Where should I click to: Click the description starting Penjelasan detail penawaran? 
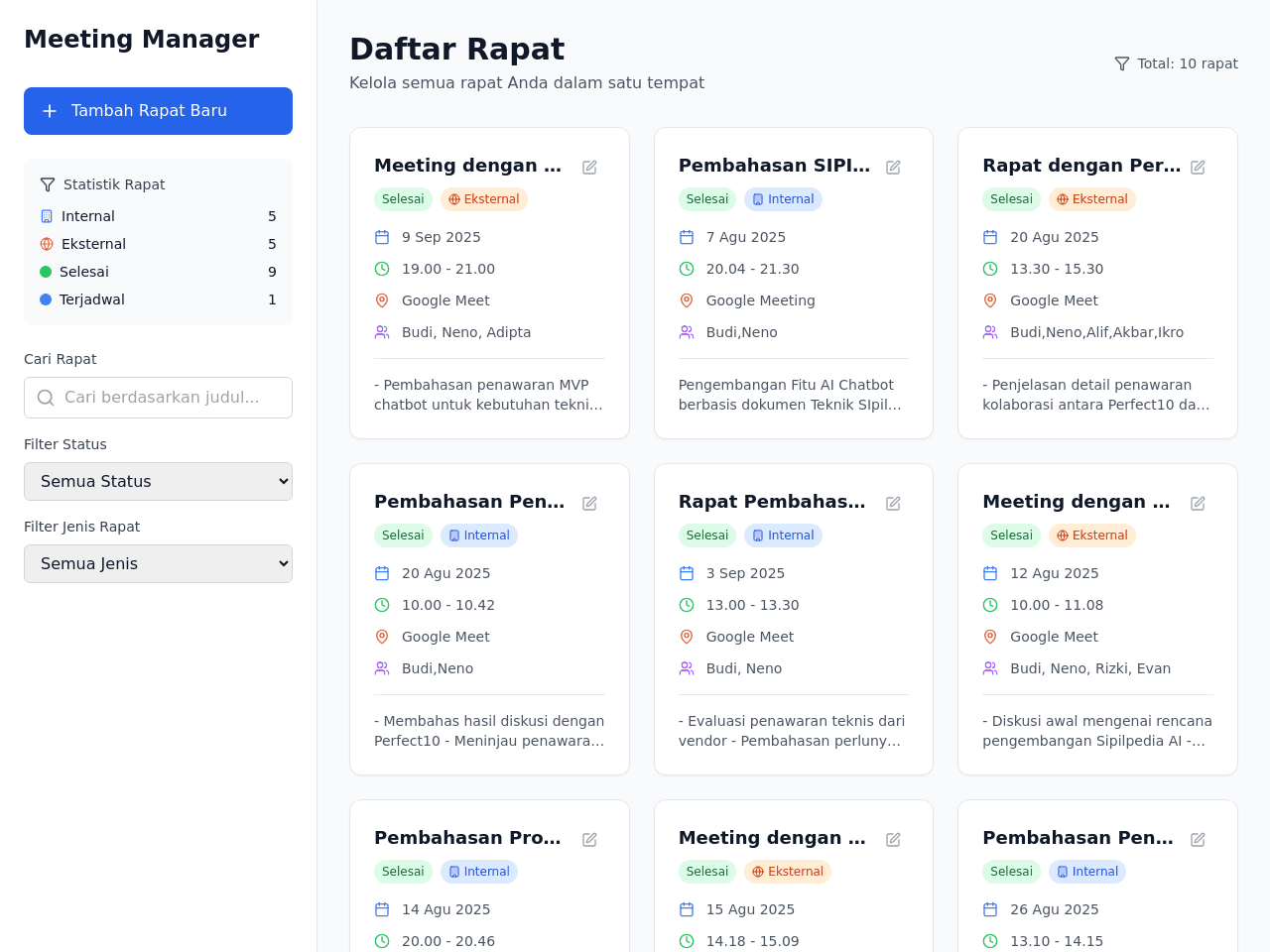[x=1097, y=395]
